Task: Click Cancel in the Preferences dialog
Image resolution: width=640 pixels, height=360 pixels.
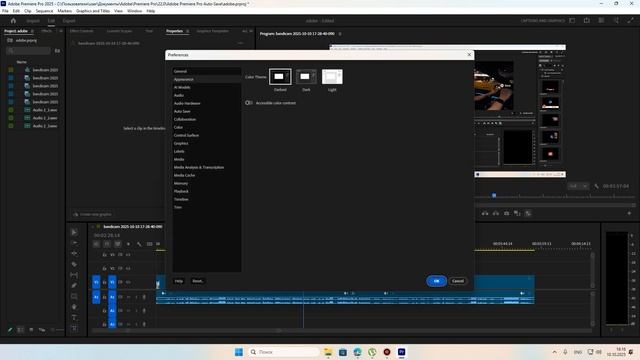Action: click(458, 281)
